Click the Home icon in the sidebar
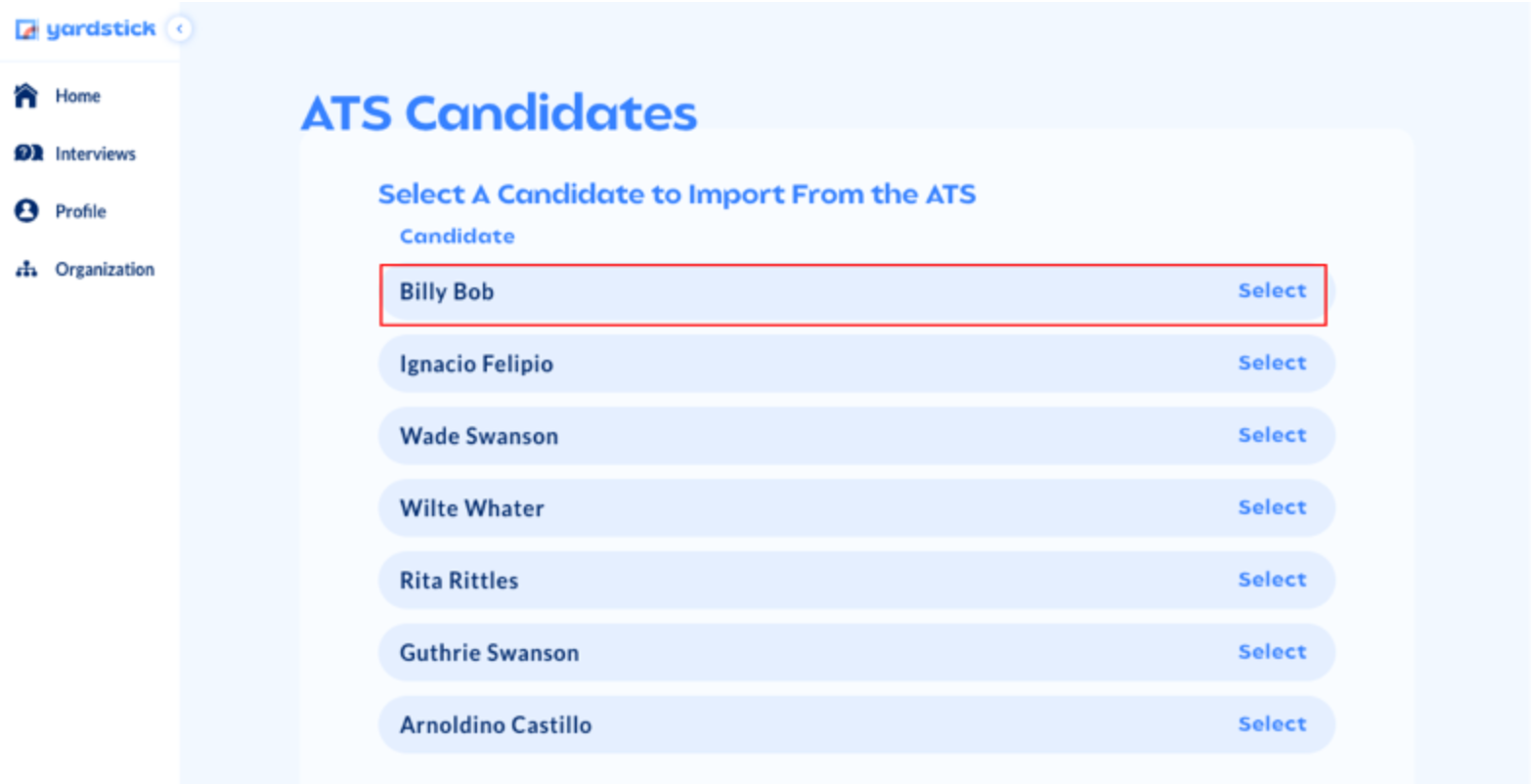 tap(24, 96)
